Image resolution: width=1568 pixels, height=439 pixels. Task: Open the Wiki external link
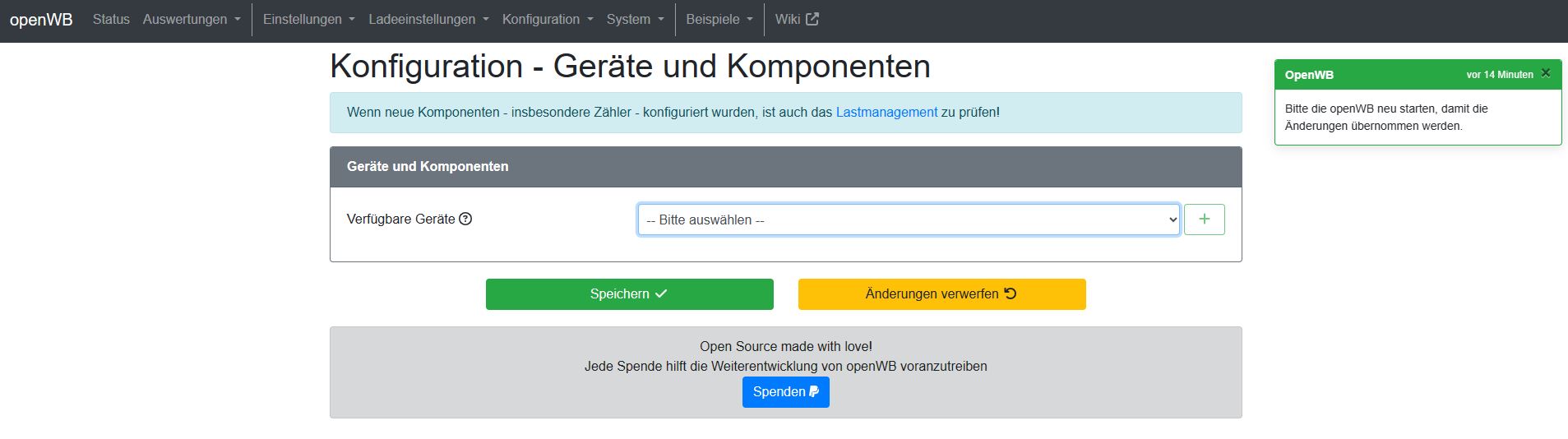click(x=796, y=19)
